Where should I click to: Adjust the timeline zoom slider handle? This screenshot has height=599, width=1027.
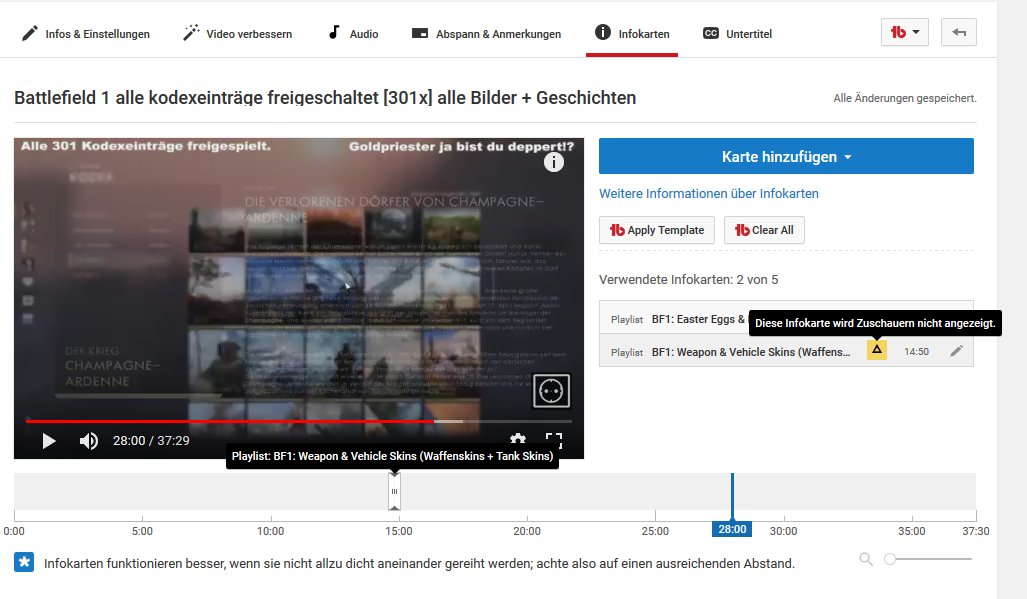coord(889,559)
